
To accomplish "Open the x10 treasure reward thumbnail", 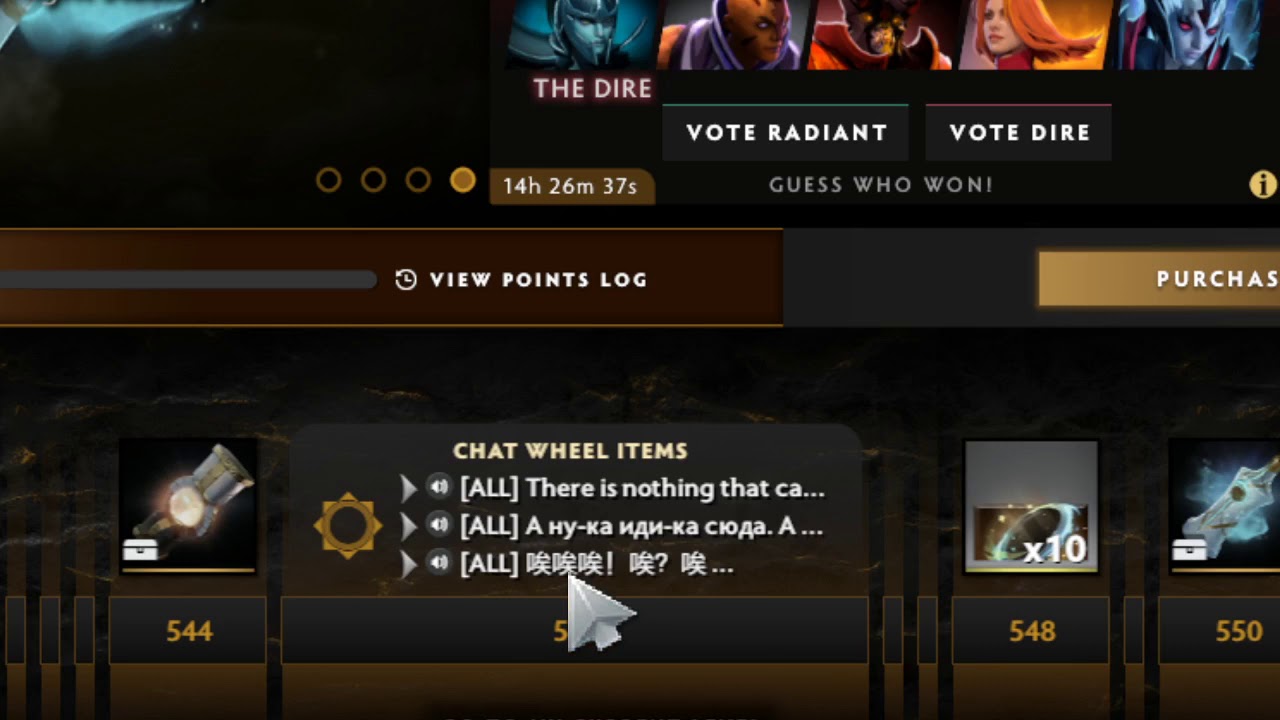I will [x=1032, y=508].
